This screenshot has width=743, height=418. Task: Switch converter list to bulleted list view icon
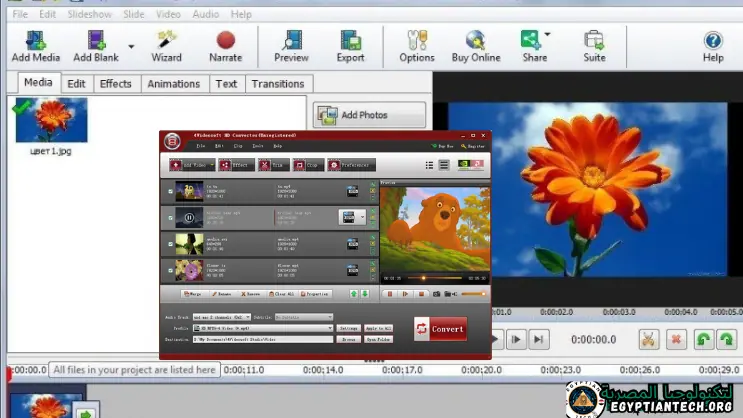pyautogui.click(x=429, y=165)
